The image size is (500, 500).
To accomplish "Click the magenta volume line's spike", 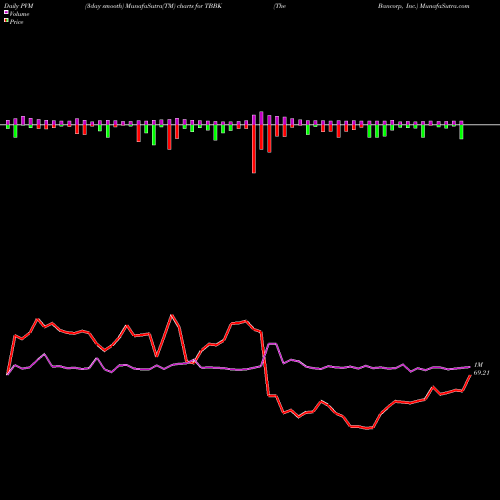I will (272, 343).
